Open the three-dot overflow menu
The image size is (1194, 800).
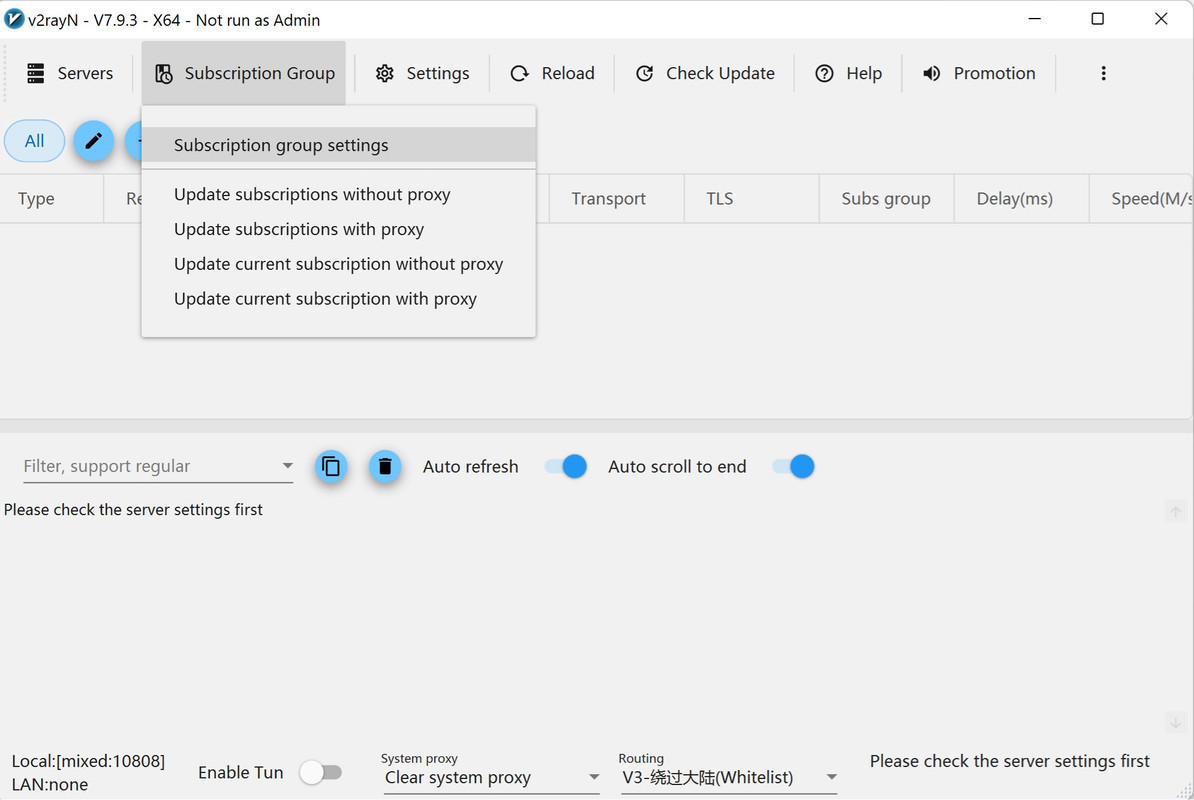coord(1103,73)
